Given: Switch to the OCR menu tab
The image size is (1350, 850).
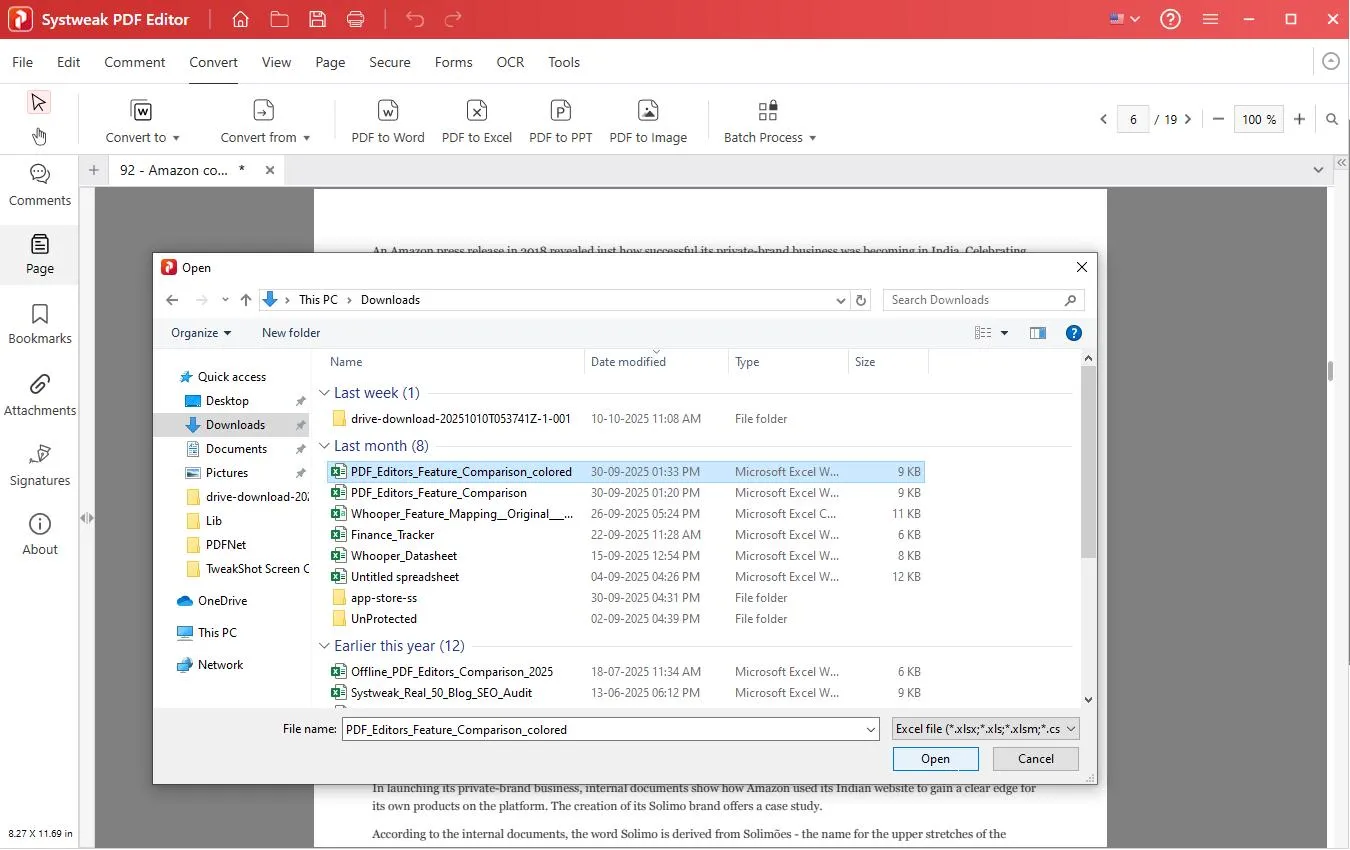Looking at the screenshot, I should coord(510,62).
